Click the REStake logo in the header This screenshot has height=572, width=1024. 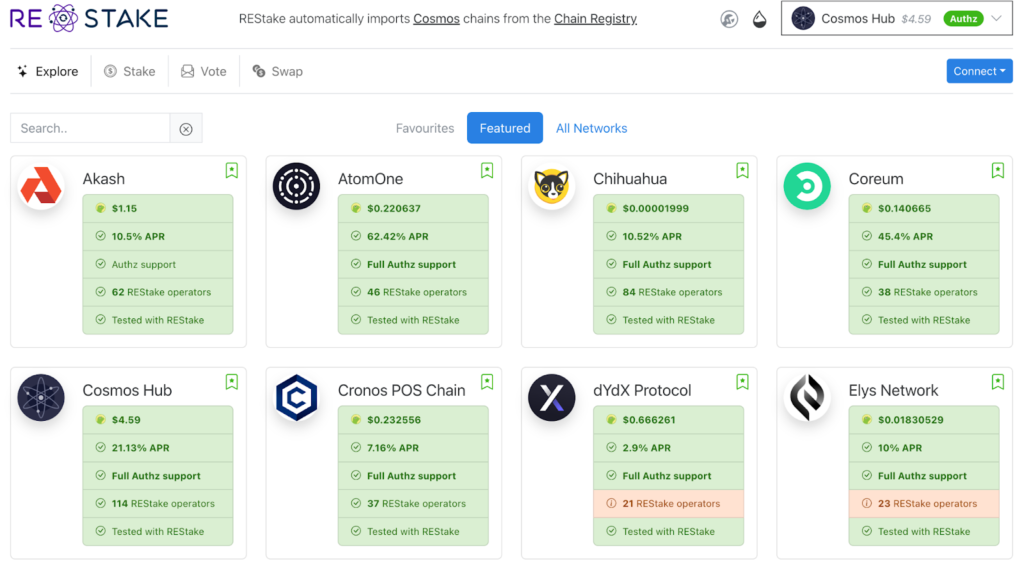tap(89, 18)
